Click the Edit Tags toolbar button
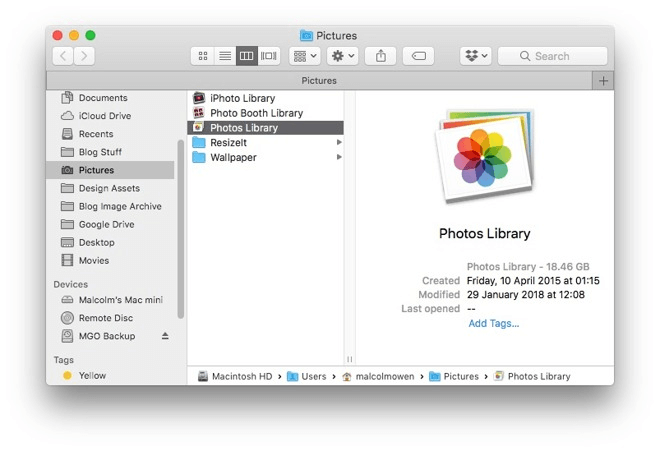 pos(418,56)
